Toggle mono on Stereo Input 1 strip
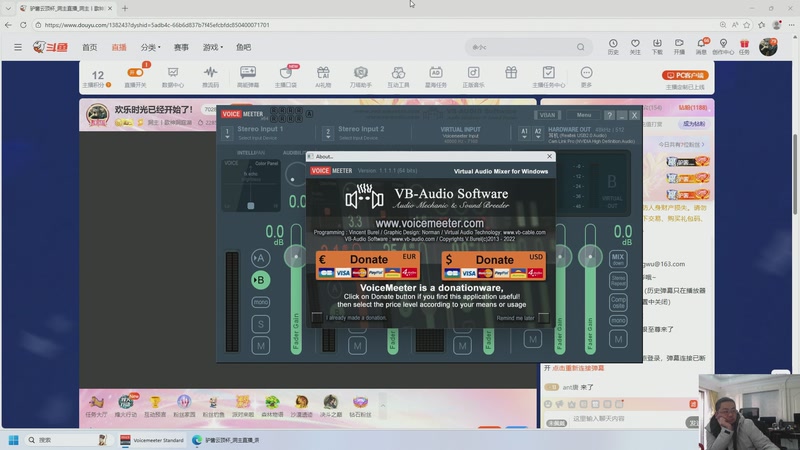Screen dimensions: 800x450 pos(261,302)
